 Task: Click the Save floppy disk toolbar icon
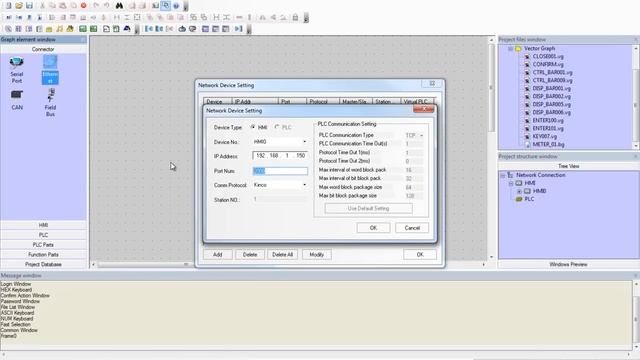coord(29,6)
